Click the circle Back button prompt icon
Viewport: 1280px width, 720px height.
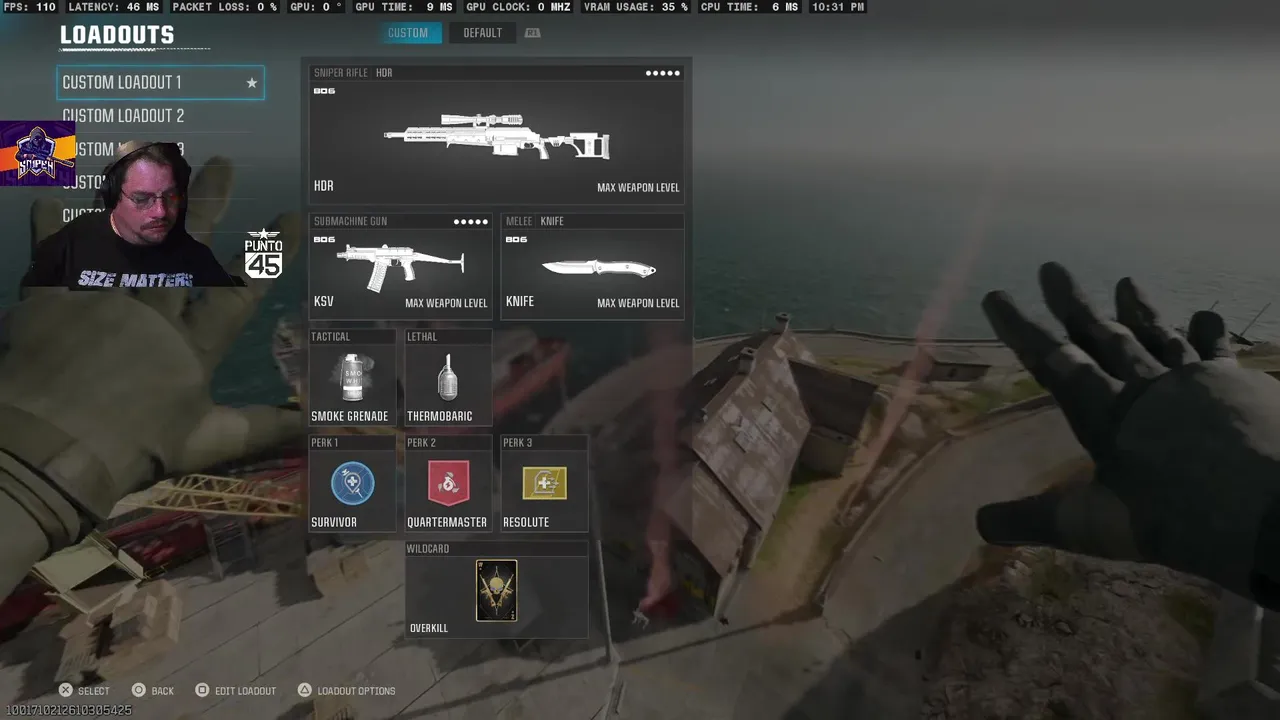[x=139, y=690]
